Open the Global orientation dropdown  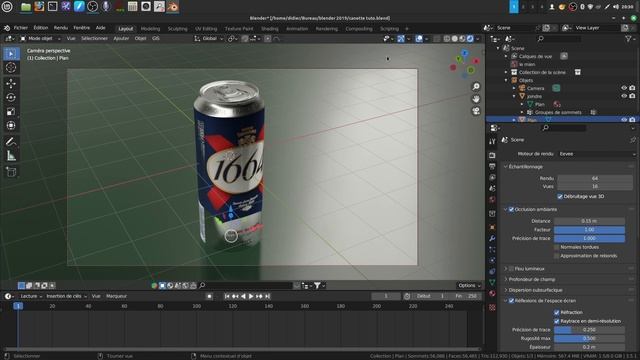(x=209, y=38)
